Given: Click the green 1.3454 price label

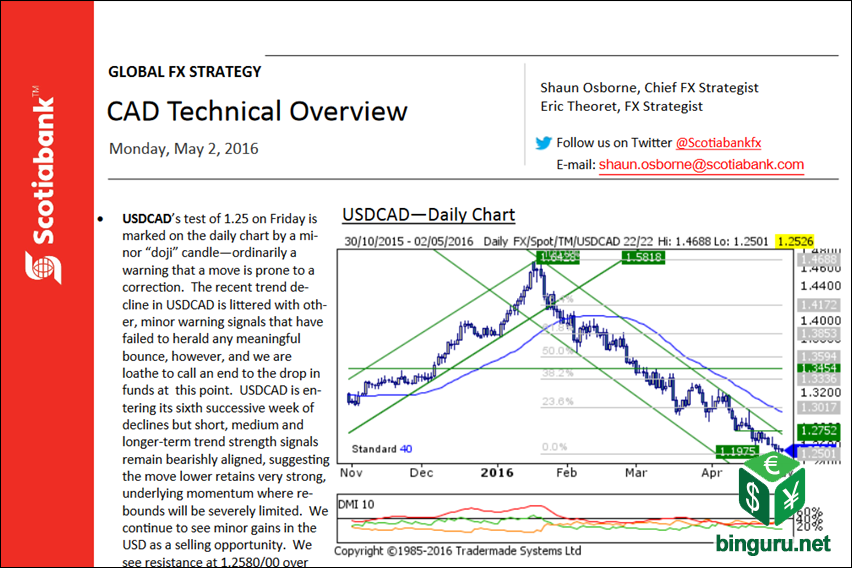Looking at the screenshot, I should click(x=819, y=368).
